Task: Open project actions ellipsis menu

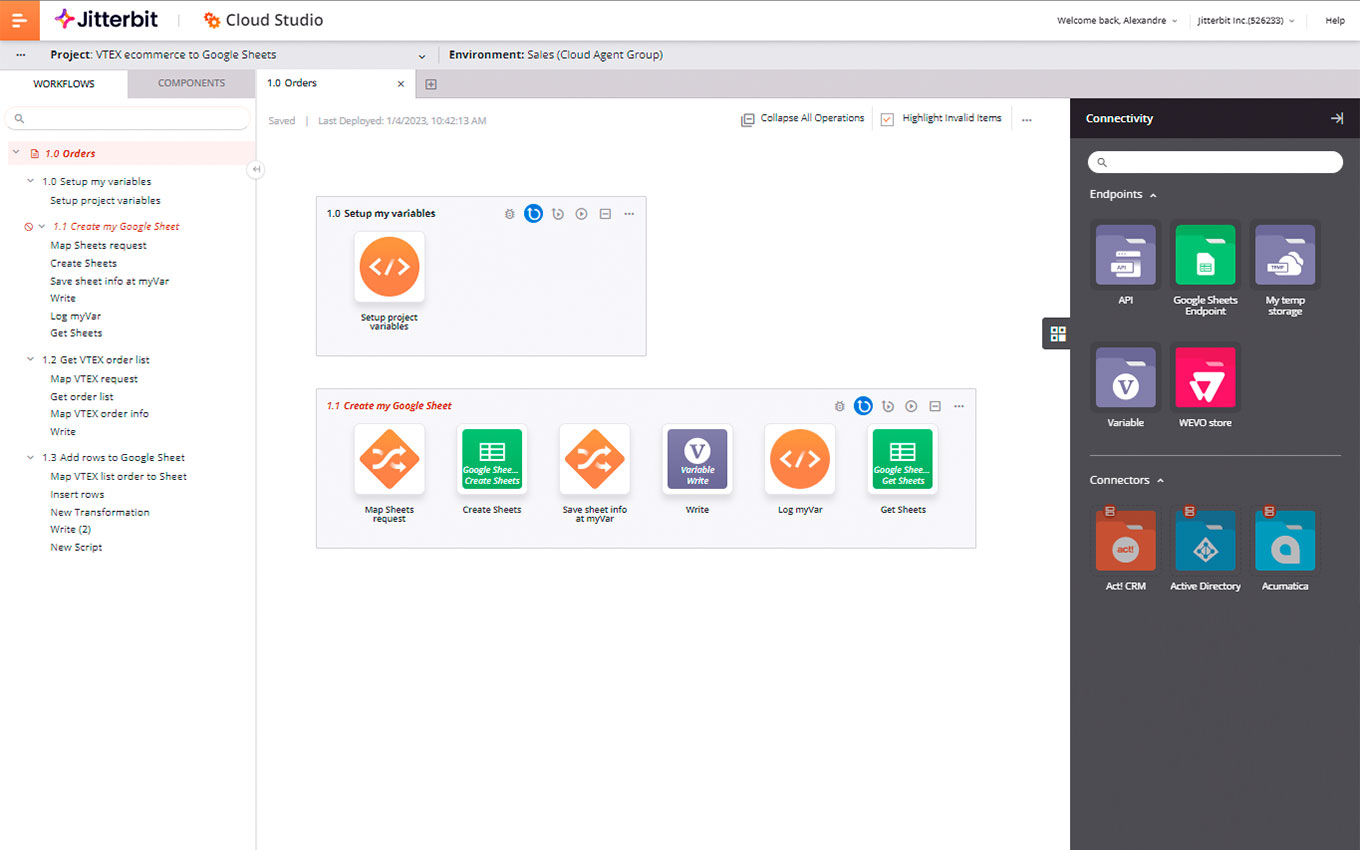Action: point(21,55)
